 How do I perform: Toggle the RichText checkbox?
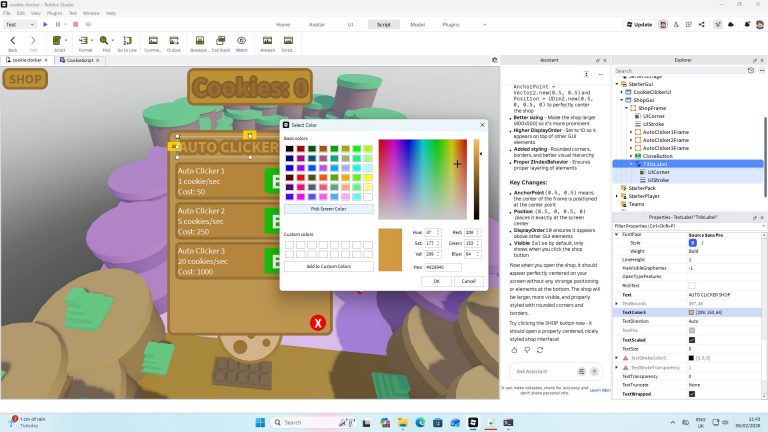[x=692, y=285]
